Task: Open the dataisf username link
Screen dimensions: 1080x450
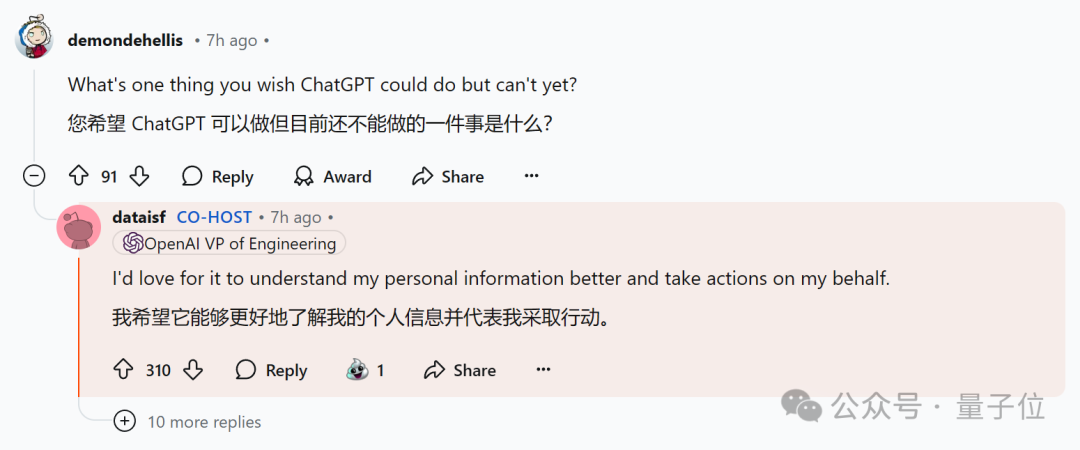Action: [x=139, y=217]
